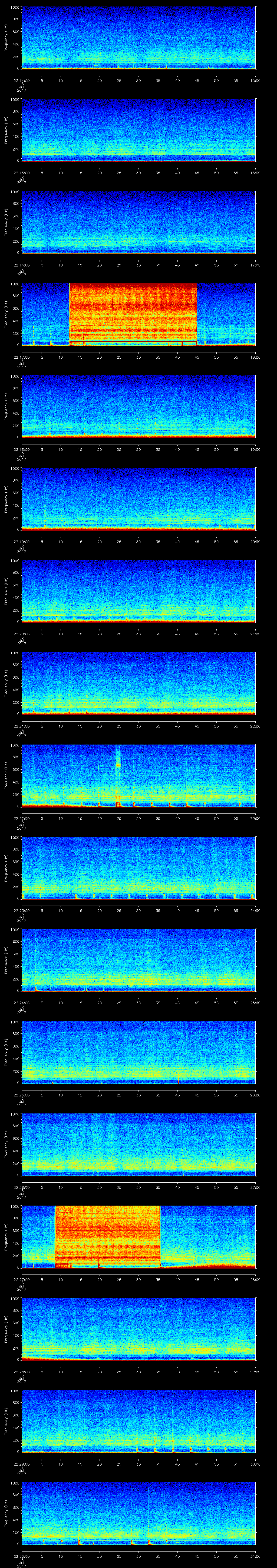Click the red broadband burst in 22:27 spectrogram
Viewport: 277px width, 1568px height.
(x=107, y=1236)
